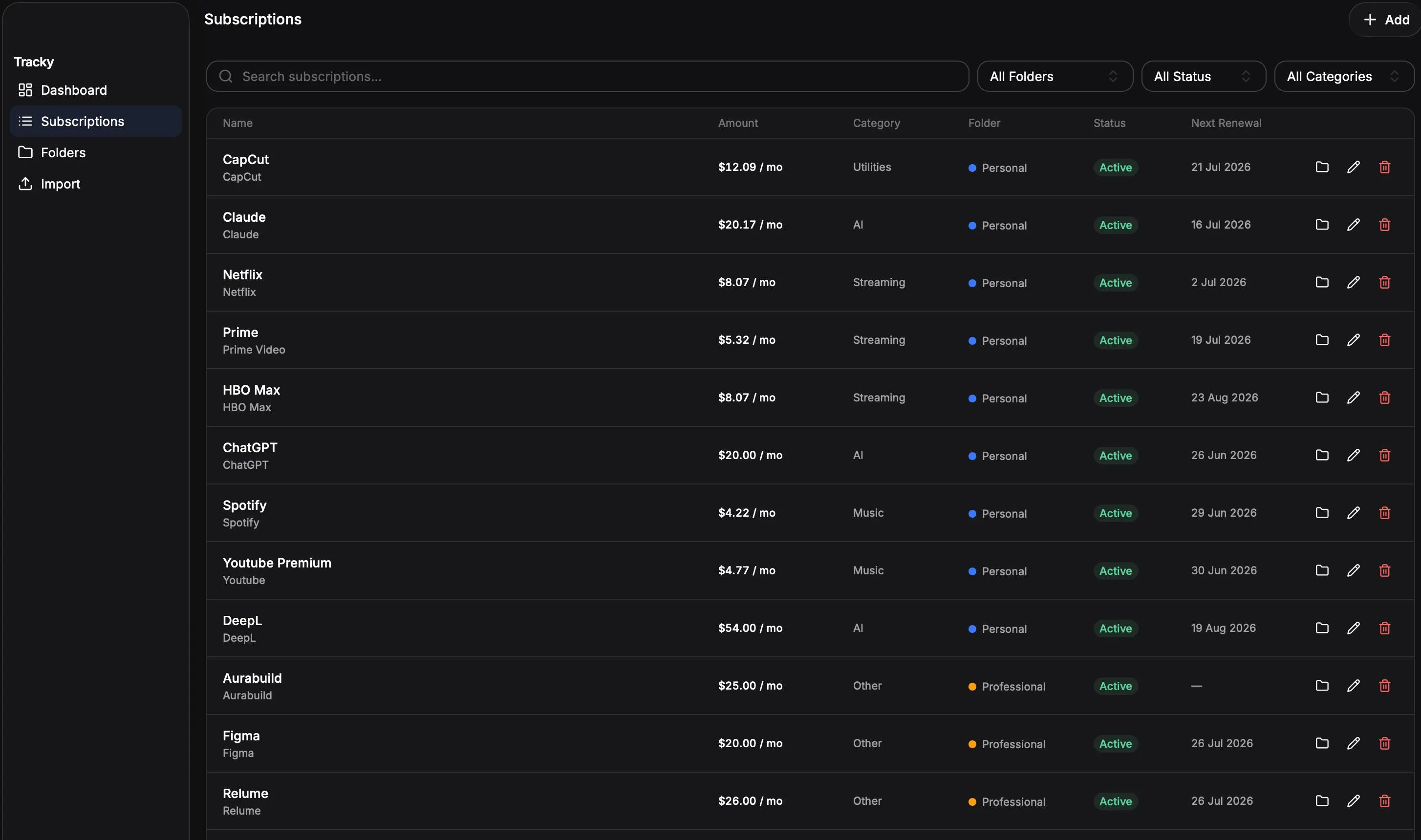Go to the Dashboard page
The width and height of the screenshot is (1421, 840).
tap(96, 90)
